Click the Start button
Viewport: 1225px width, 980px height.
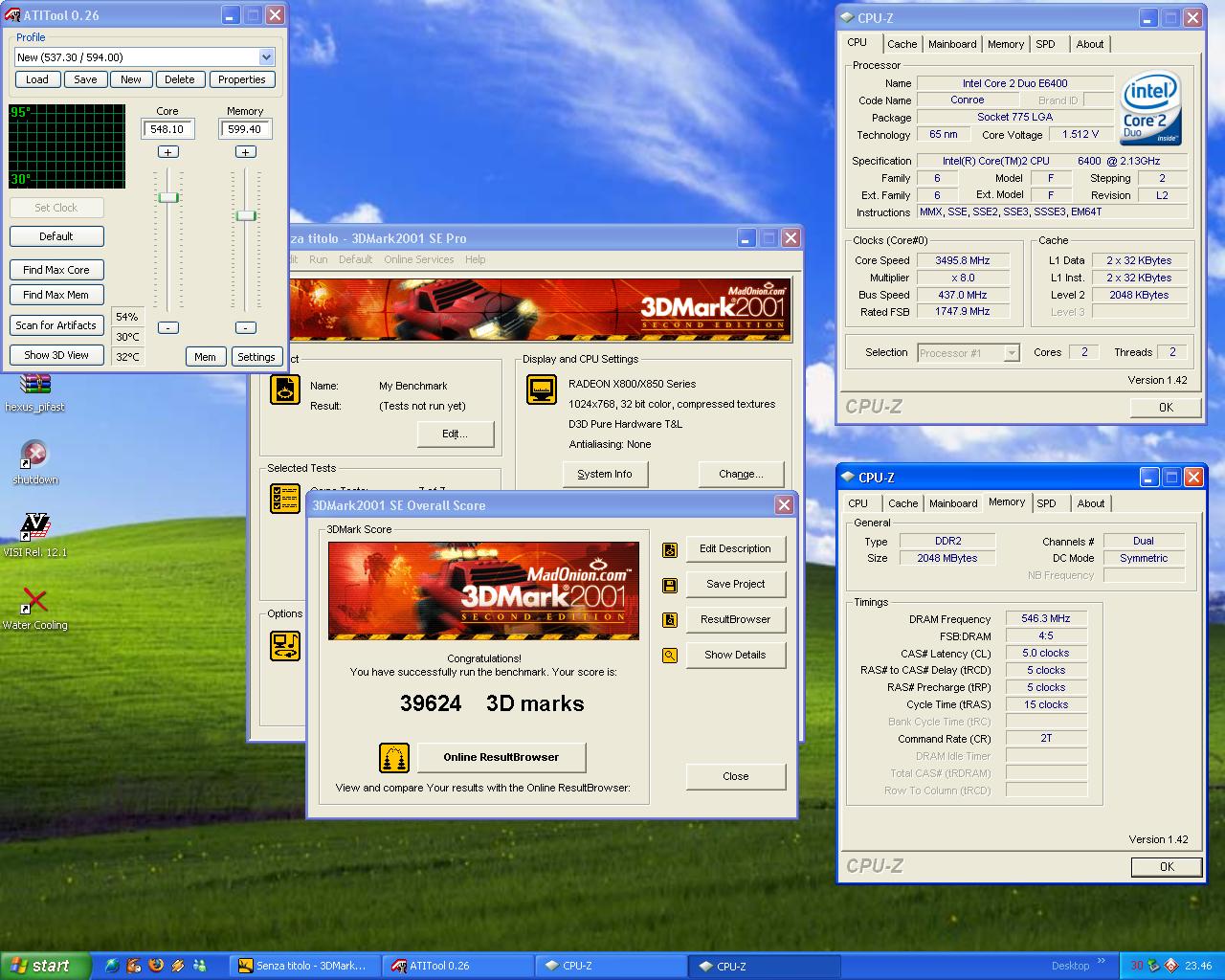45,966
